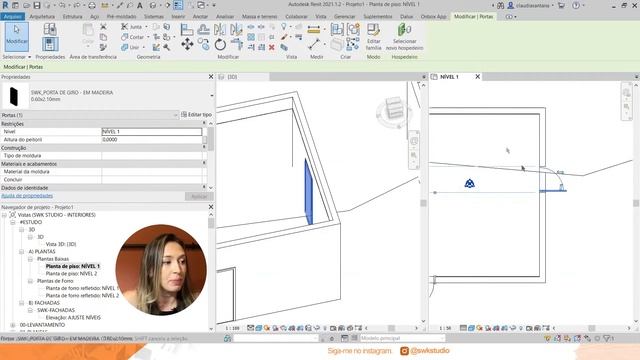Screen dimensions: 640x360
Task: Click the help question mark icon
Action: [x=576, y=5]
